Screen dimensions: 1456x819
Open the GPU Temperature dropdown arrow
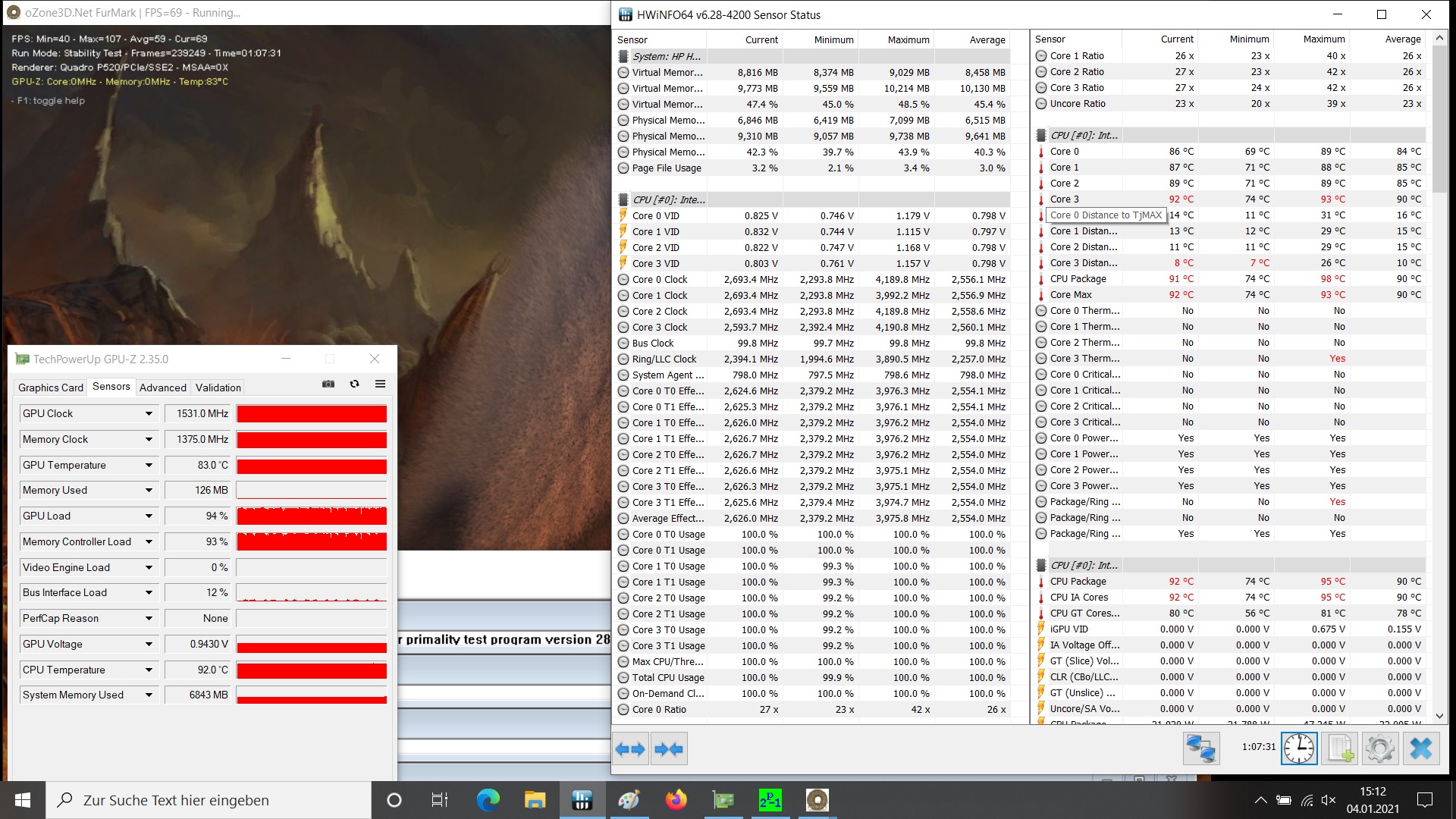pos(149,466)
